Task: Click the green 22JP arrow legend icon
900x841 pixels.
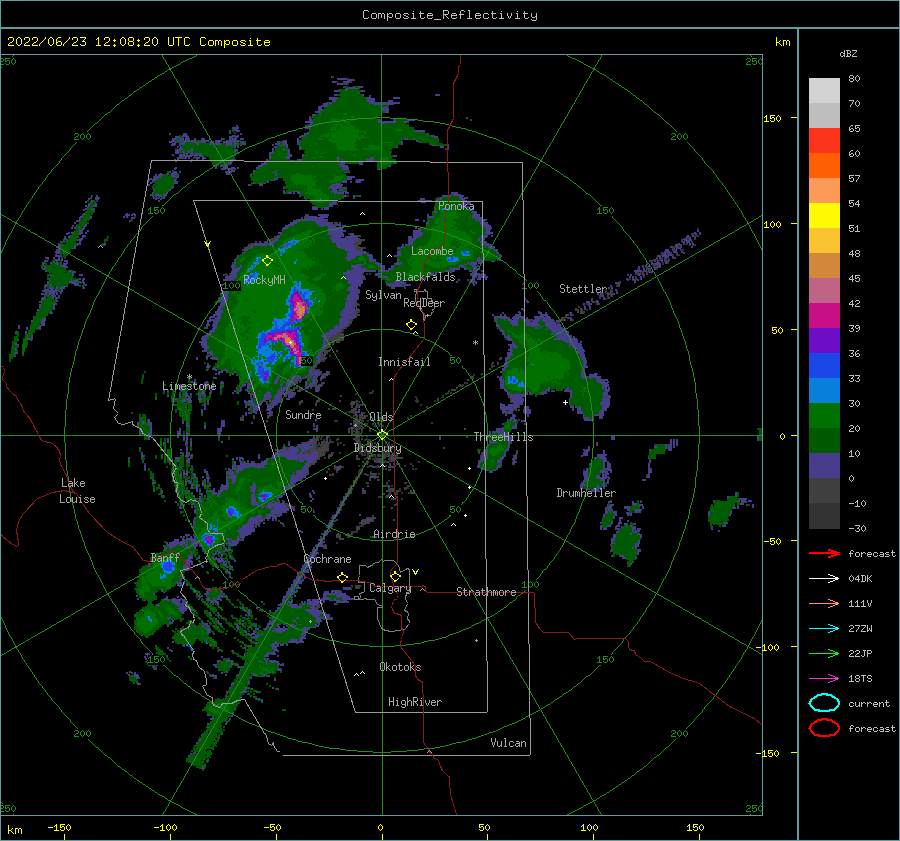Action: coord(824,653)
